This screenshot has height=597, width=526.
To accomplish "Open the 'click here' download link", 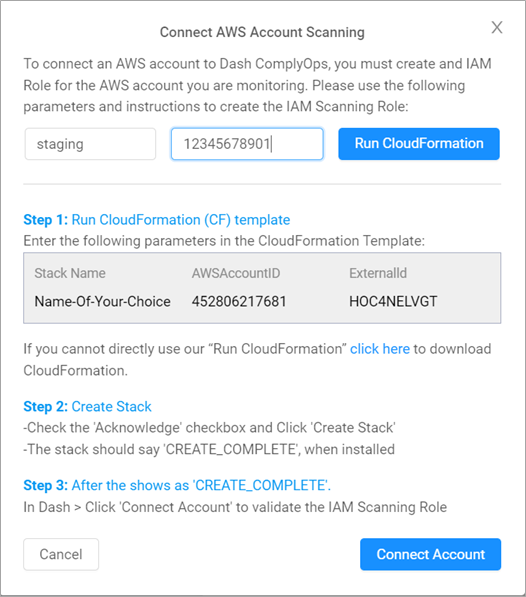I will point(379,349).
